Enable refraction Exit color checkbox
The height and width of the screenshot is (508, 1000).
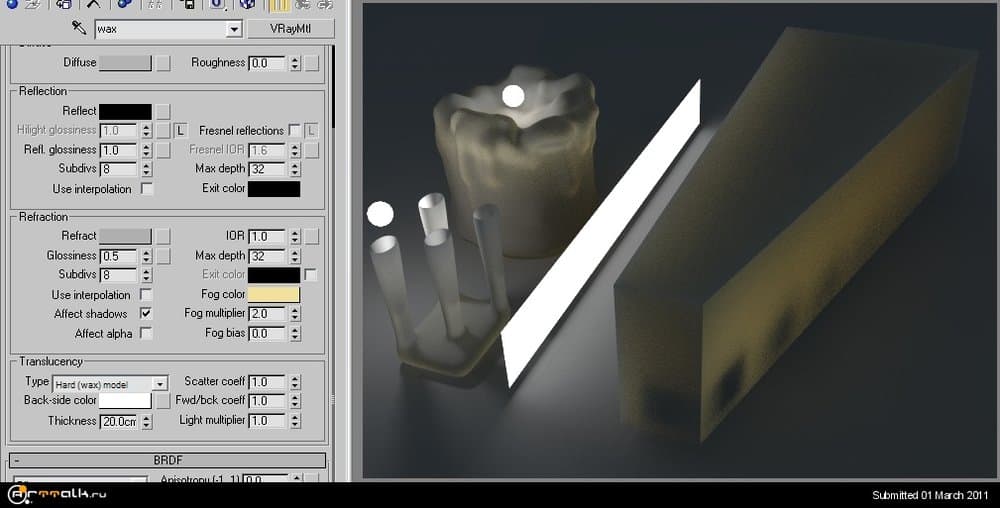[x=311, y=275]
